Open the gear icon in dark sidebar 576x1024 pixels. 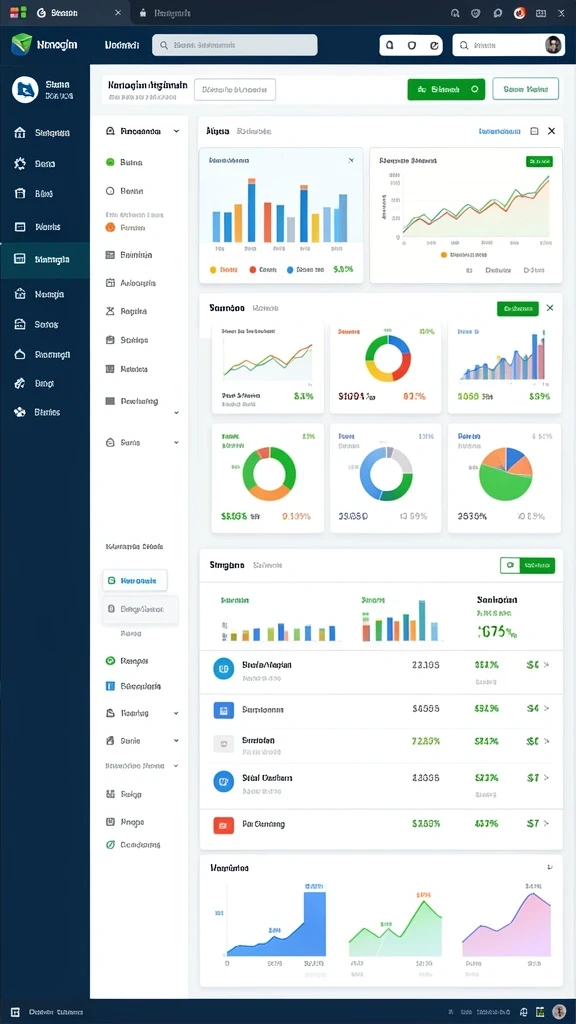pyautogui.click(x=20, y=163)
